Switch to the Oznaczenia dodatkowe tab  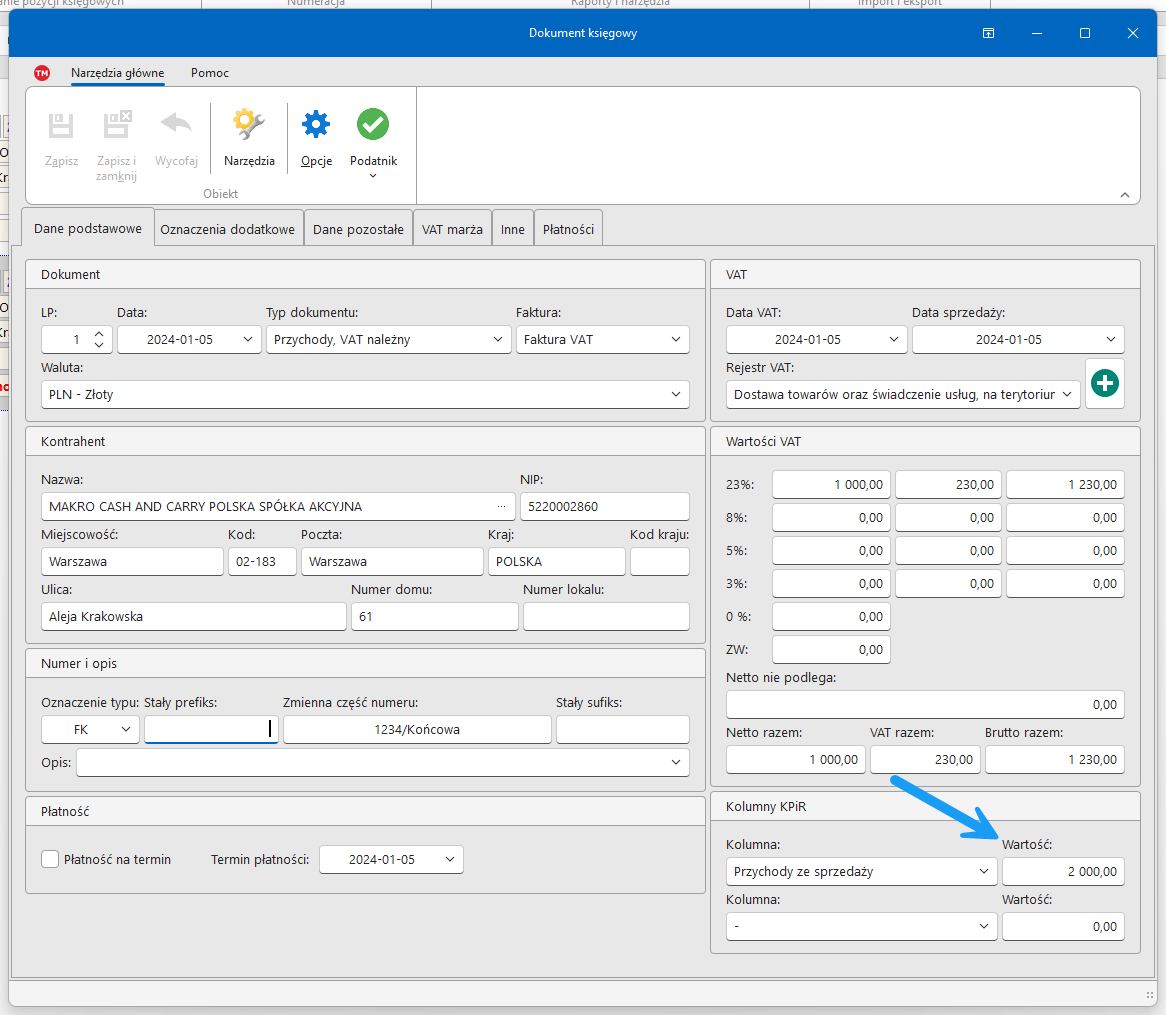pyautogui.click(x=228, y=229)
